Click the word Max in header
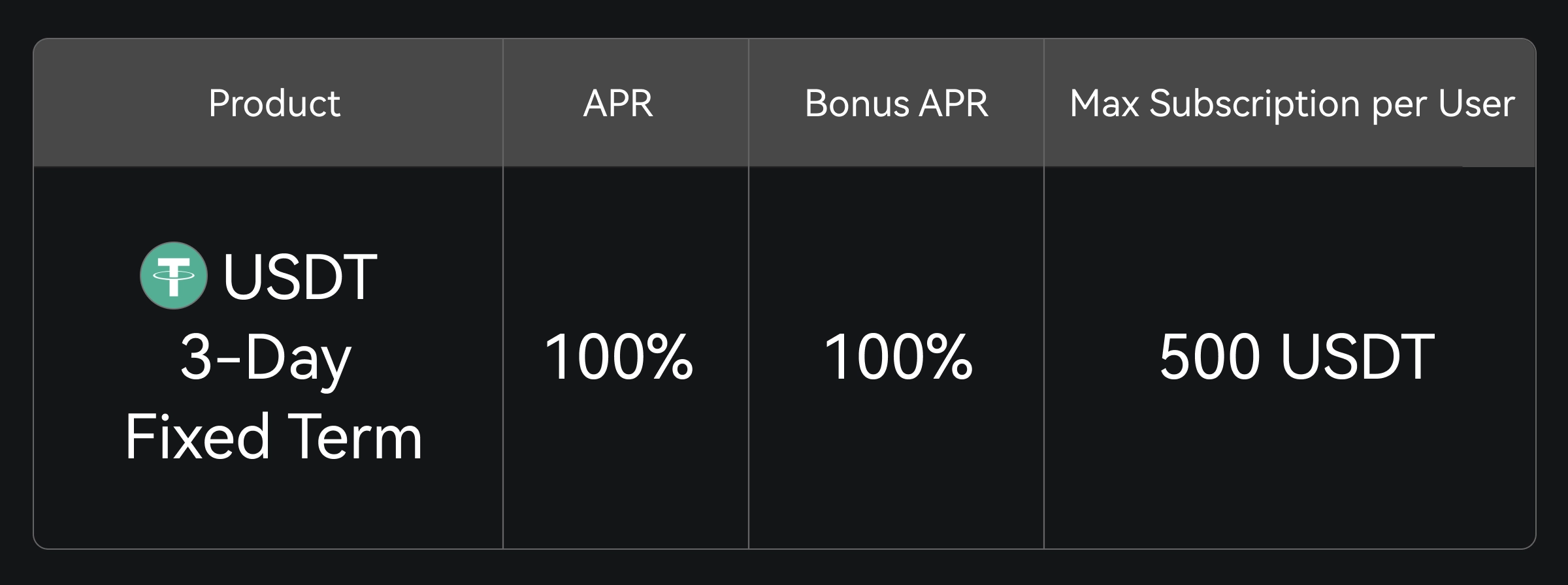The image size is (1568, 585). point(1104,103)
